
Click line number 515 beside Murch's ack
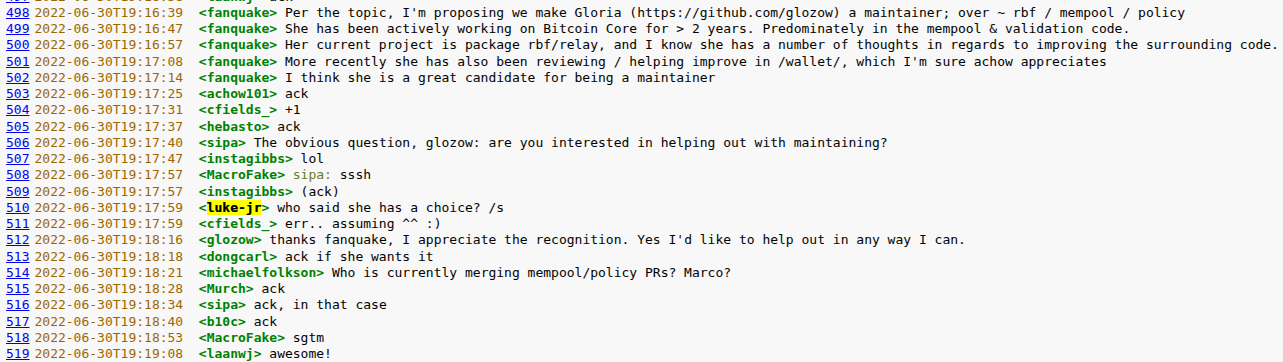click(18, 288)
